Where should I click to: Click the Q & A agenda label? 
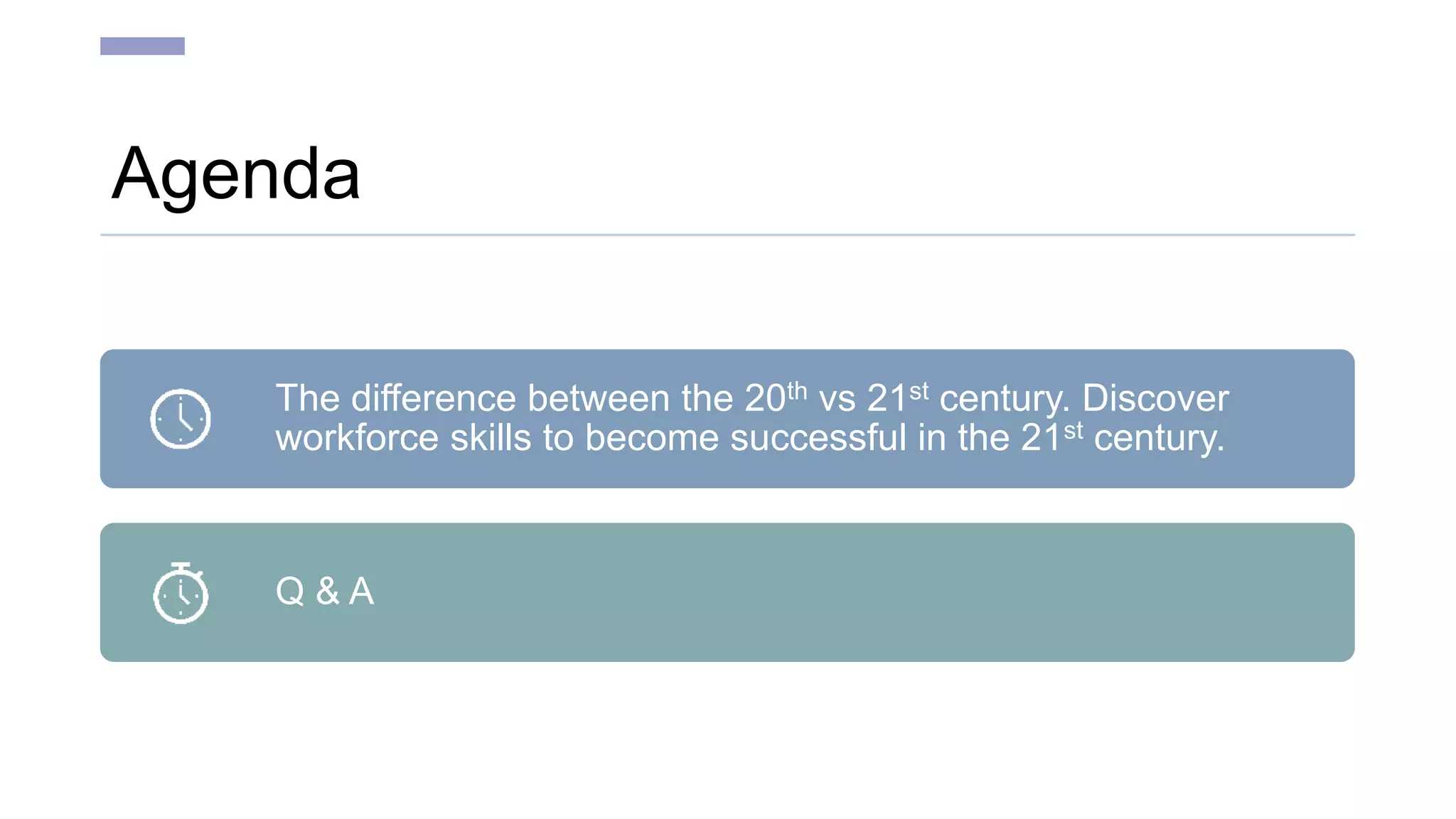click(x=324, y=591)
